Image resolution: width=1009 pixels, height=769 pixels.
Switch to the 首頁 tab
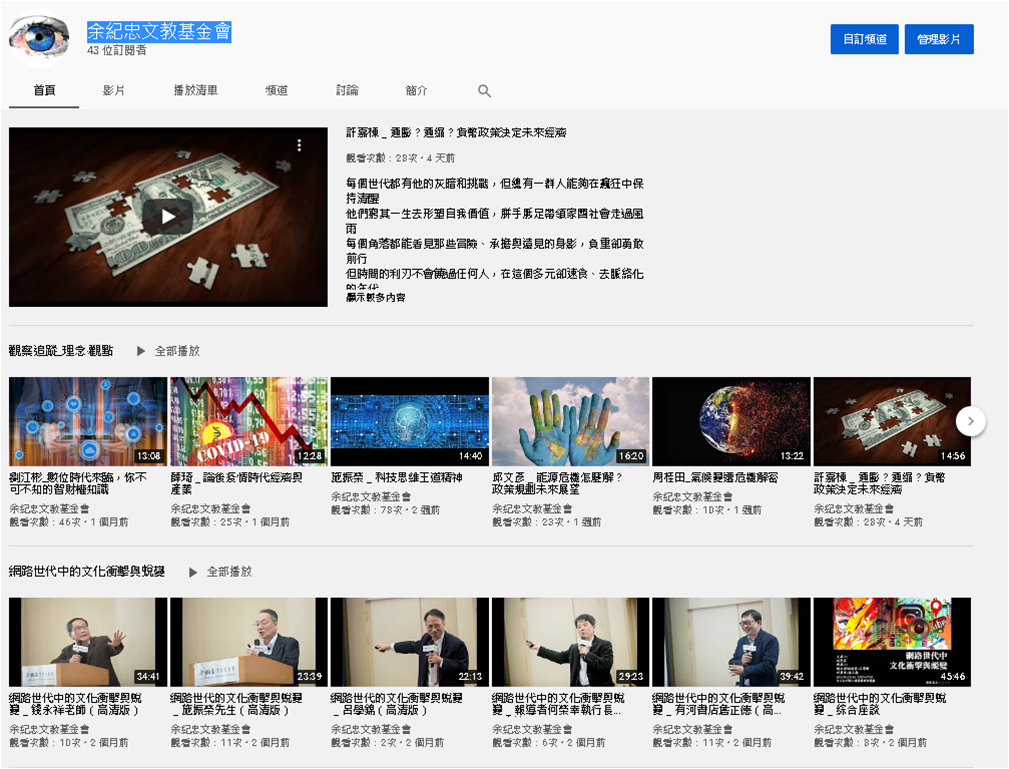[x=44, y=90]
